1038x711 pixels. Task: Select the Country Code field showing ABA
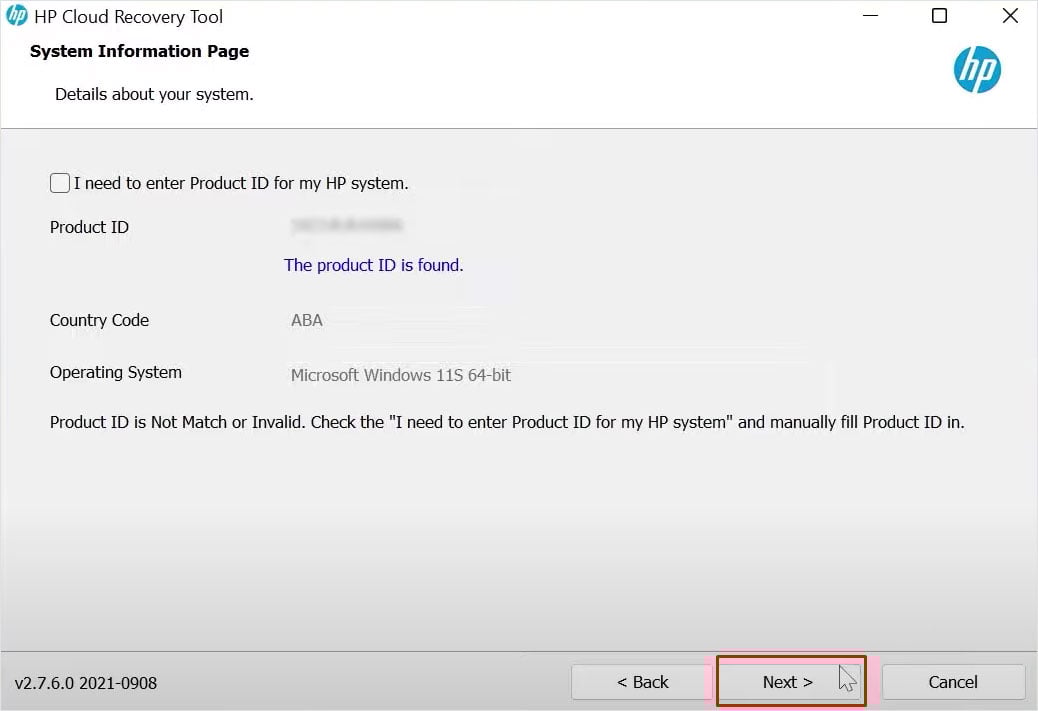click(307, 321)
